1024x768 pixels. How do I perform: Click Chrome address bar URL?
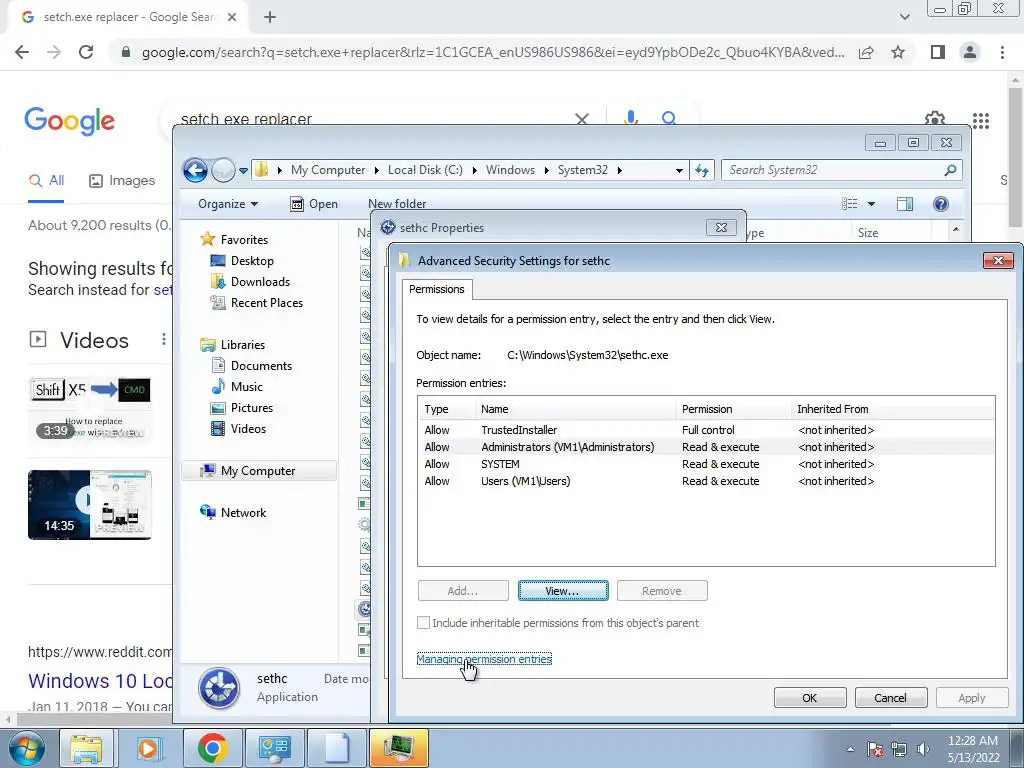pos(492,52)
